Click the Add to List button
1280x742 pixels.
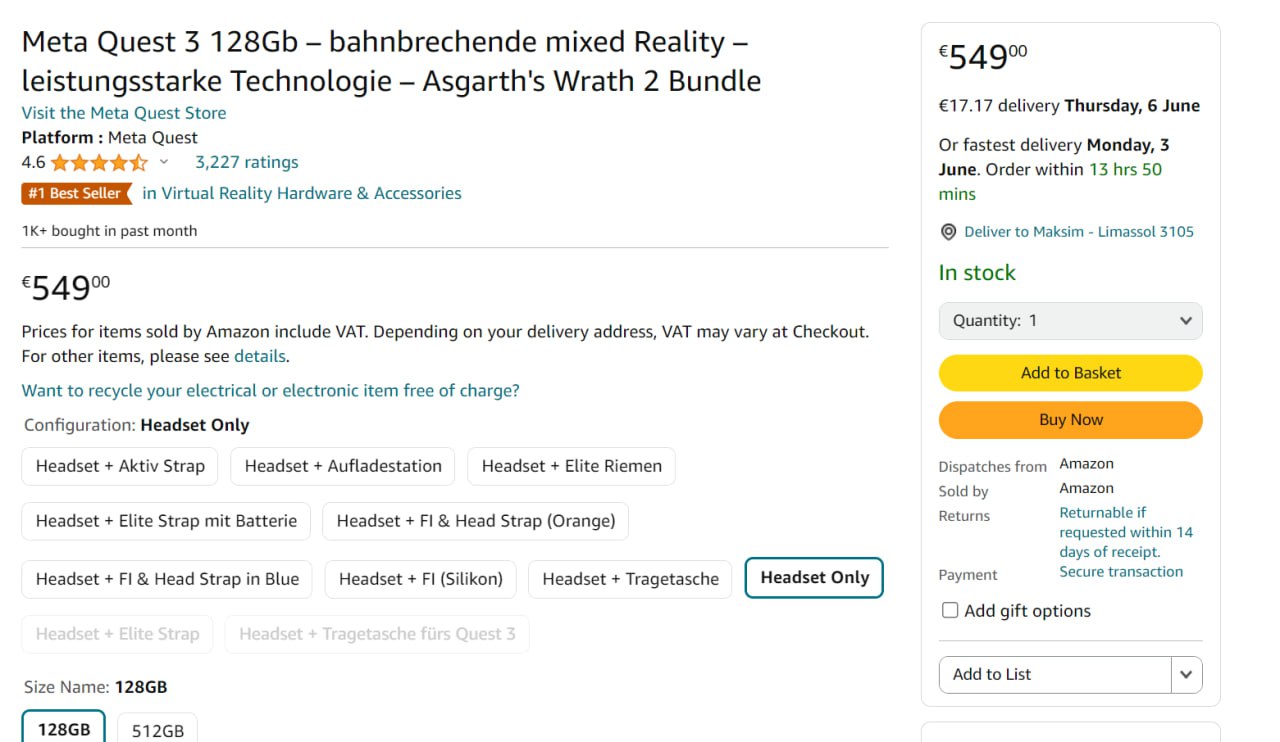[x=1054, y=674]
